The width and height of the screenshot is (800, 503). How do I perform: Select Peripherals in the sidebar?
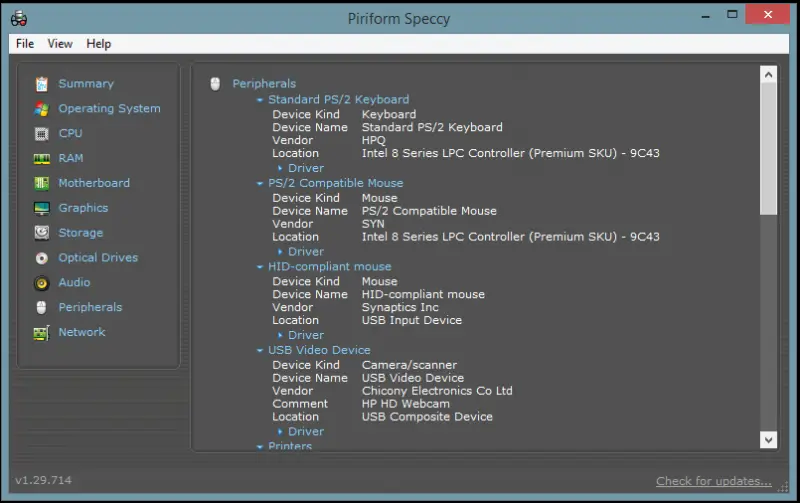[x=90, y=307]
